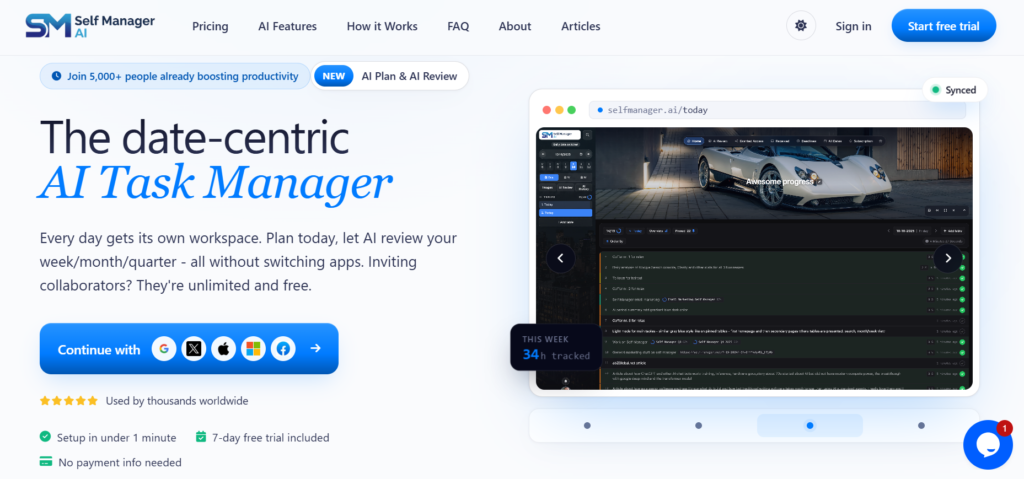The width and height of the screenshot is (1024, 479).
Task: Click the red dot in the preview window
Action: click(547, 110)
